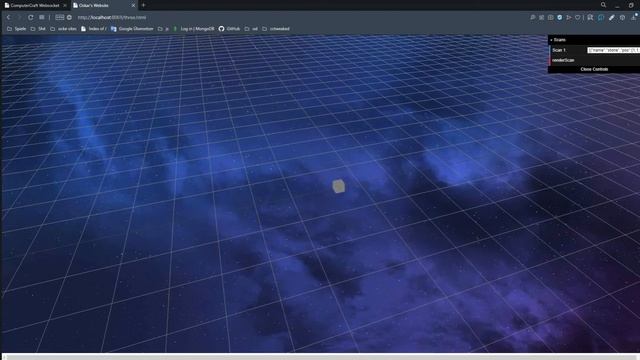Open a new tab with plus button

[143, 5]
